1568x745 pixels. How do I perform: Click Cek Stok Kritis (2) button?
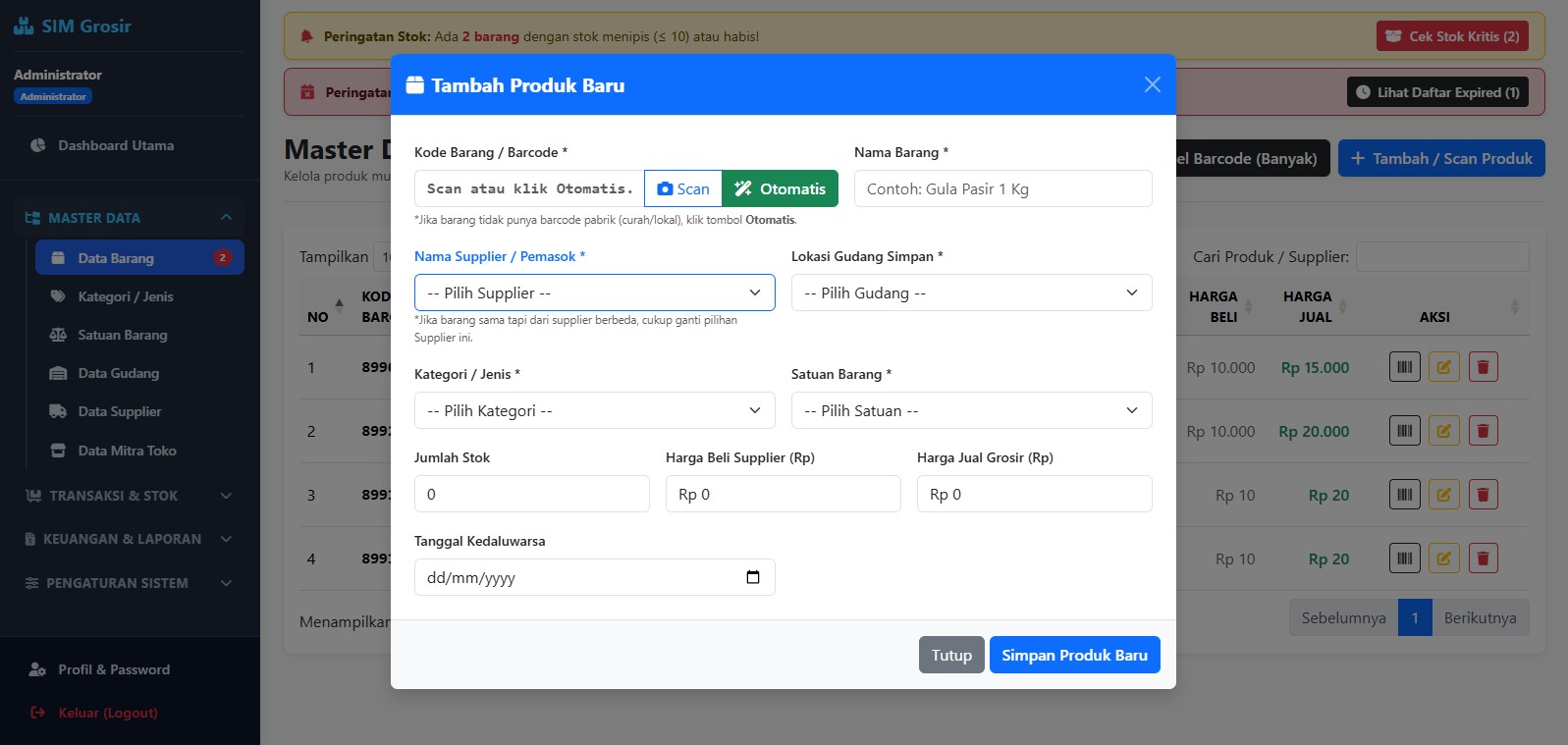[1452, 36]
